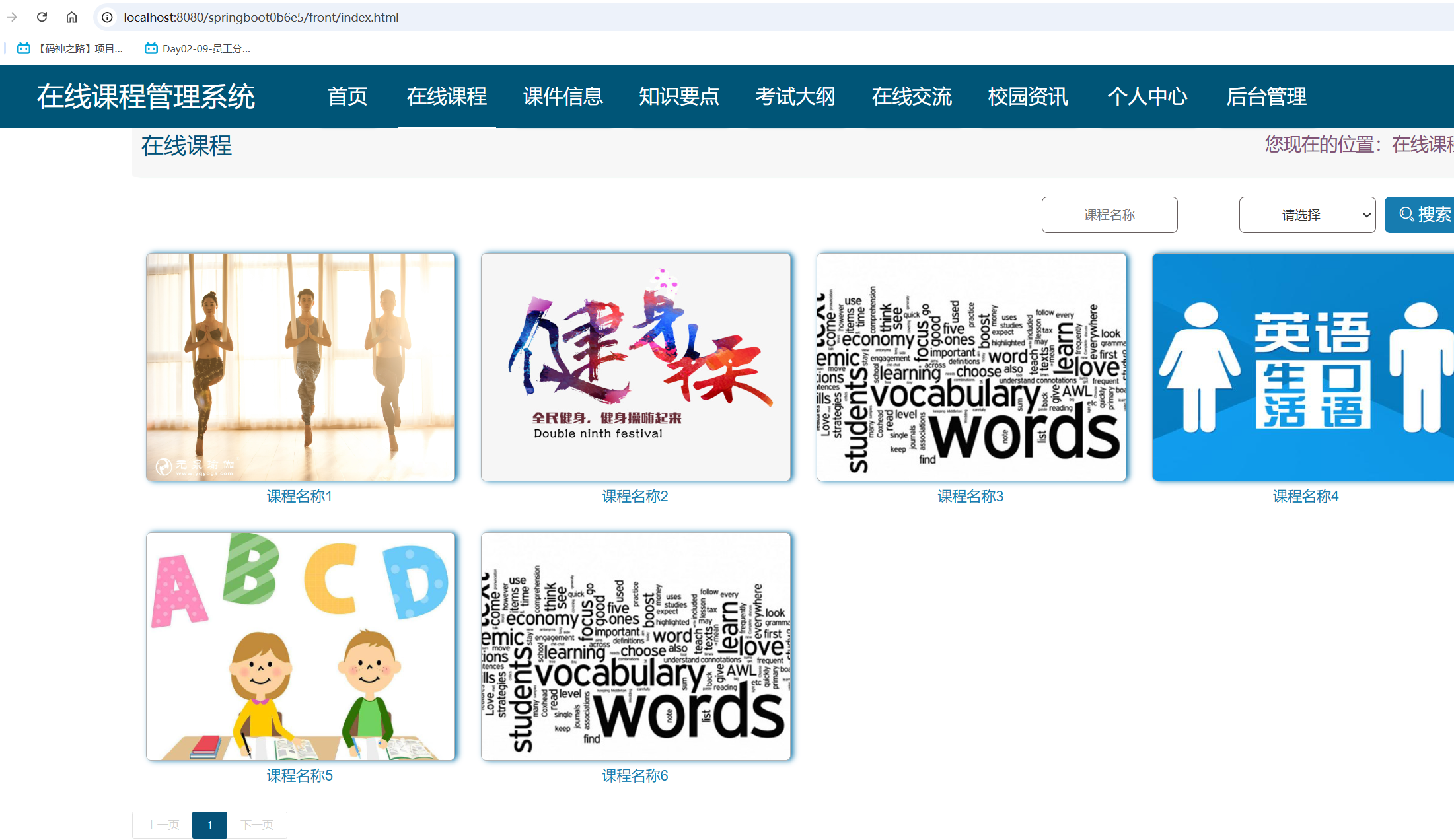1454x840 pixels.
Task: Switch to the 首页 tab
Action: coord(347,96)
